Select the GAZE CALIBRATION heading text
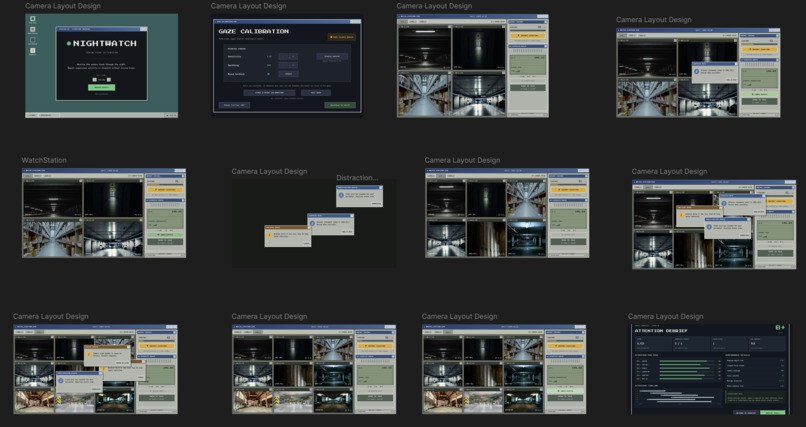The image size is (806, 427). (x=253, y=31)
